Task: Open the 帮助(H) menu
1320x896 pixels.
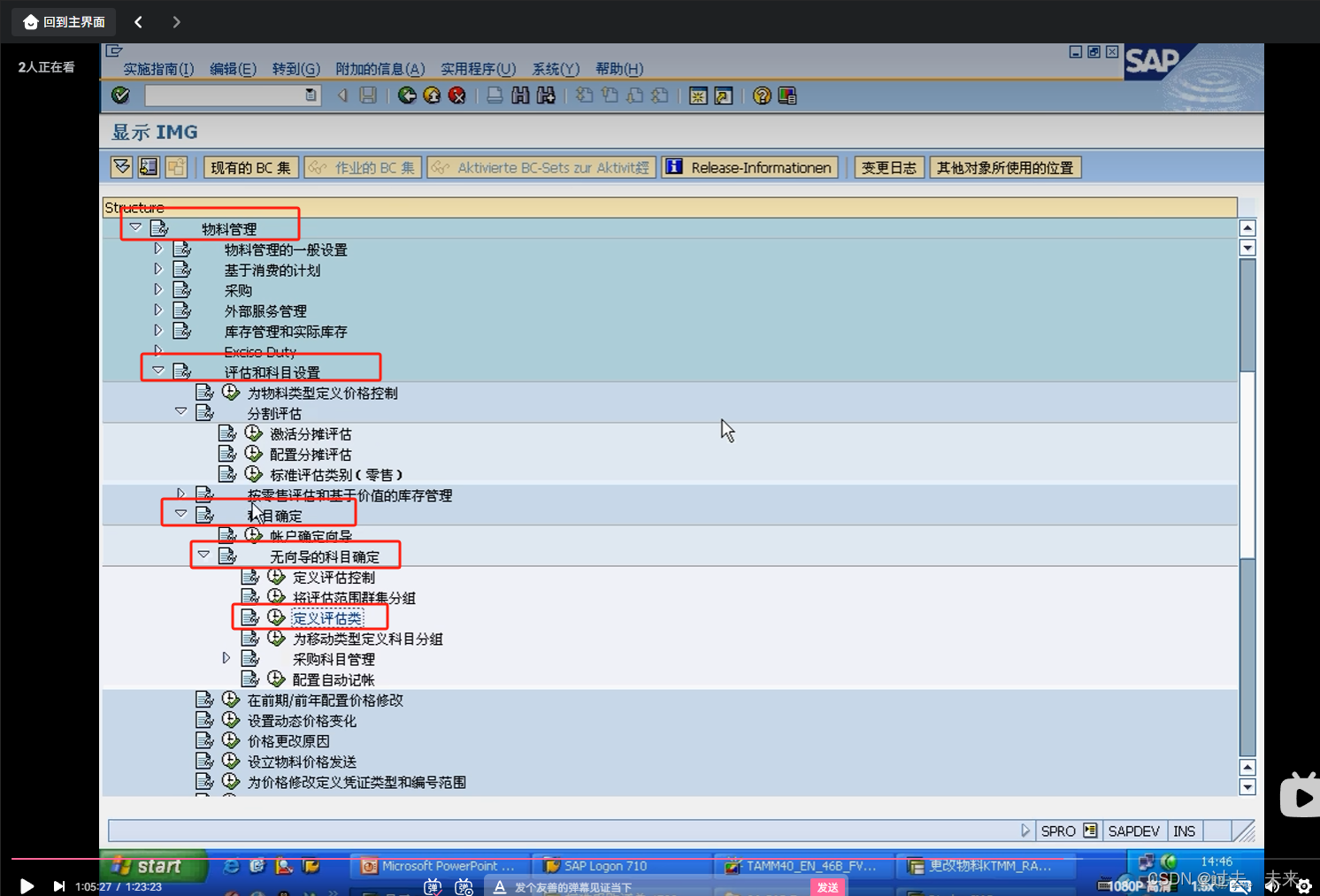Action: 619,69
